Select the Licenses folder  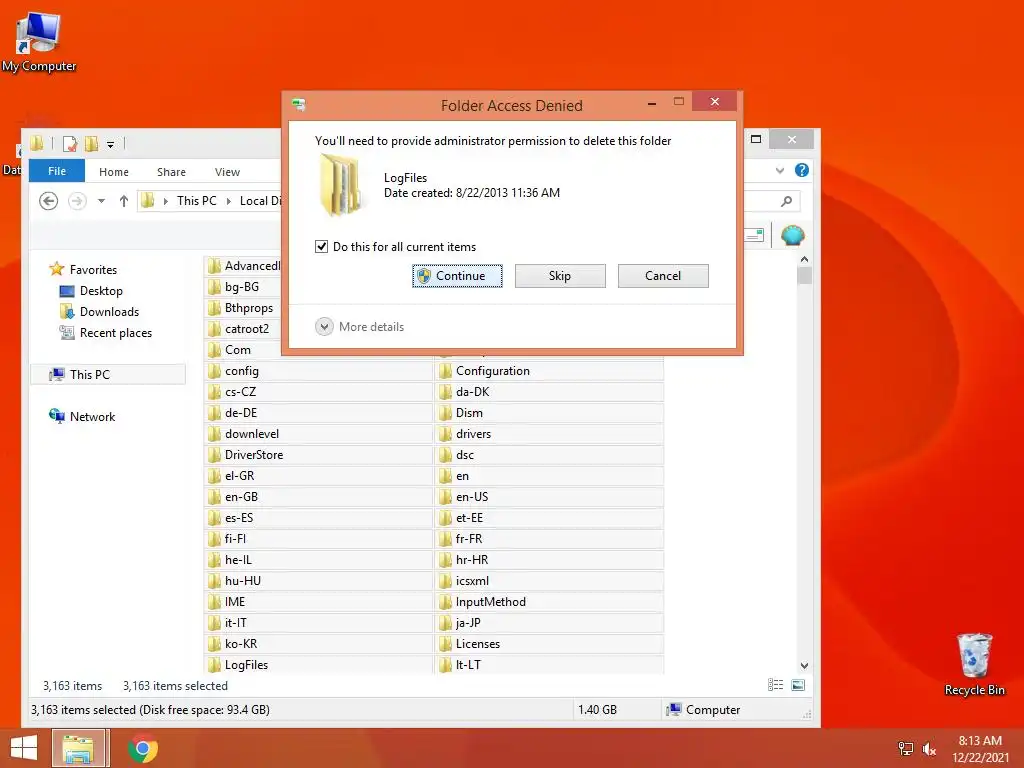coord(549,644)
